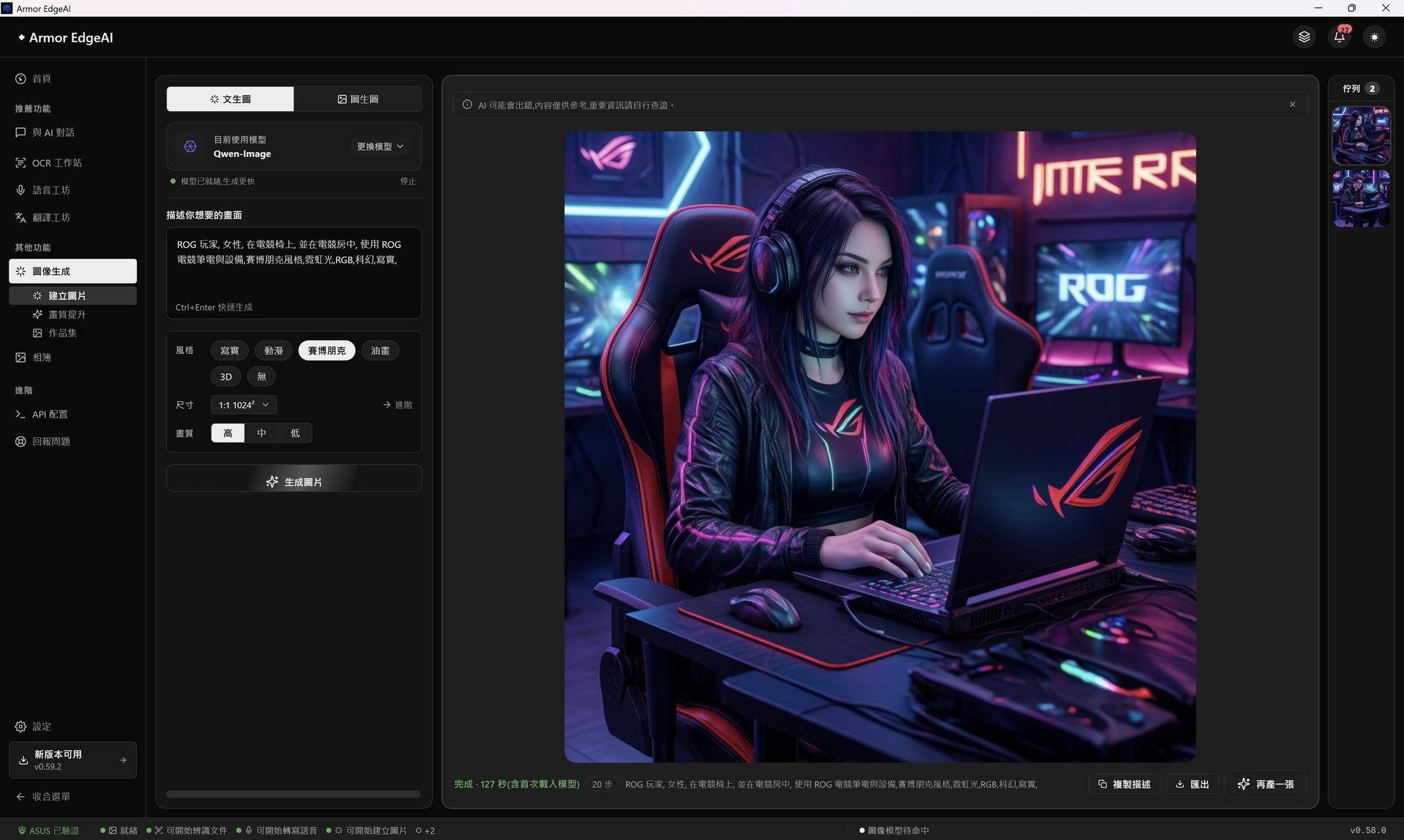Select 油畫 oil painting style
The image size is (1404, 840).
(380, 351)
